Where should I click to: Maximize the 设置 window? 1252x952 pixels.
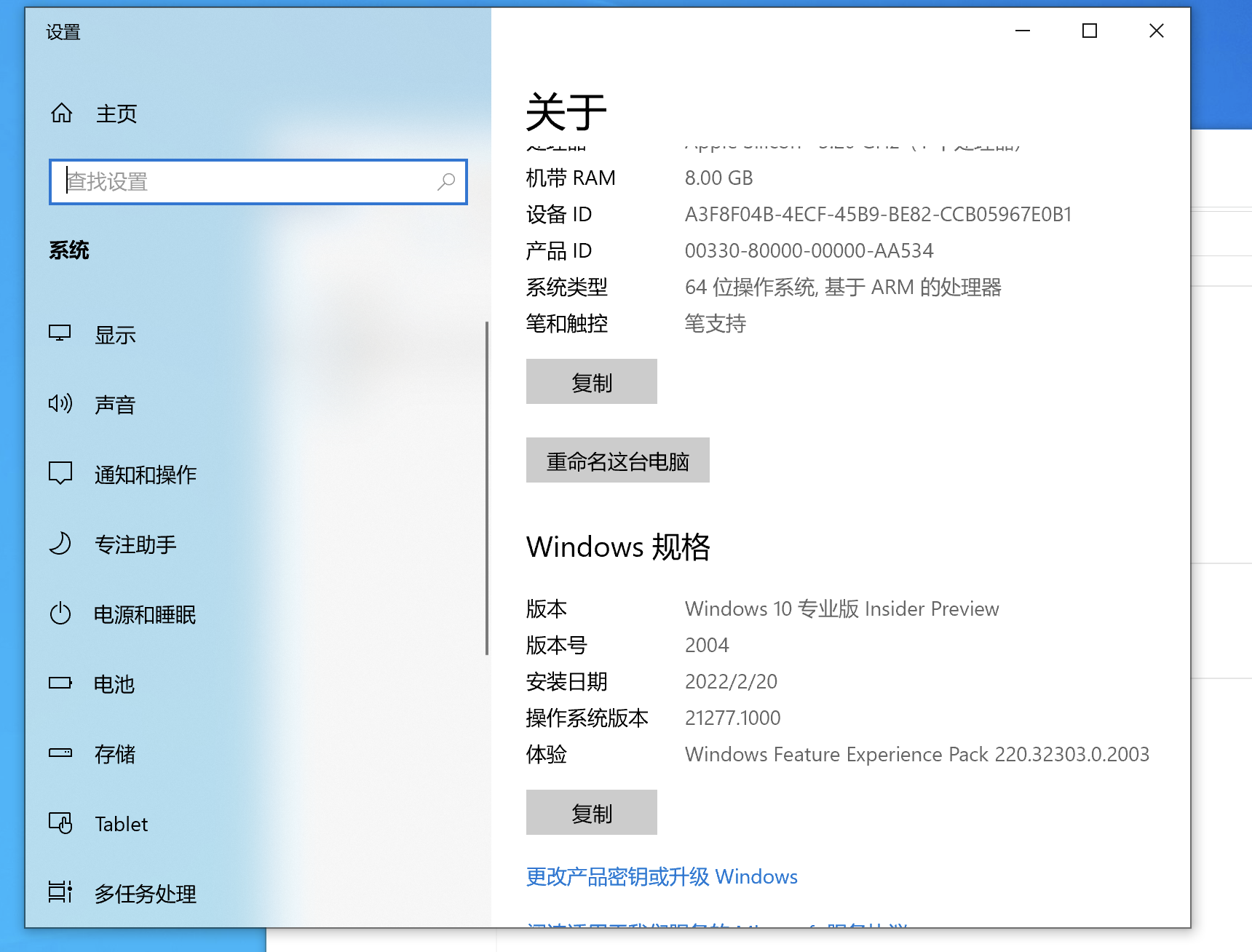[1090, 31]
